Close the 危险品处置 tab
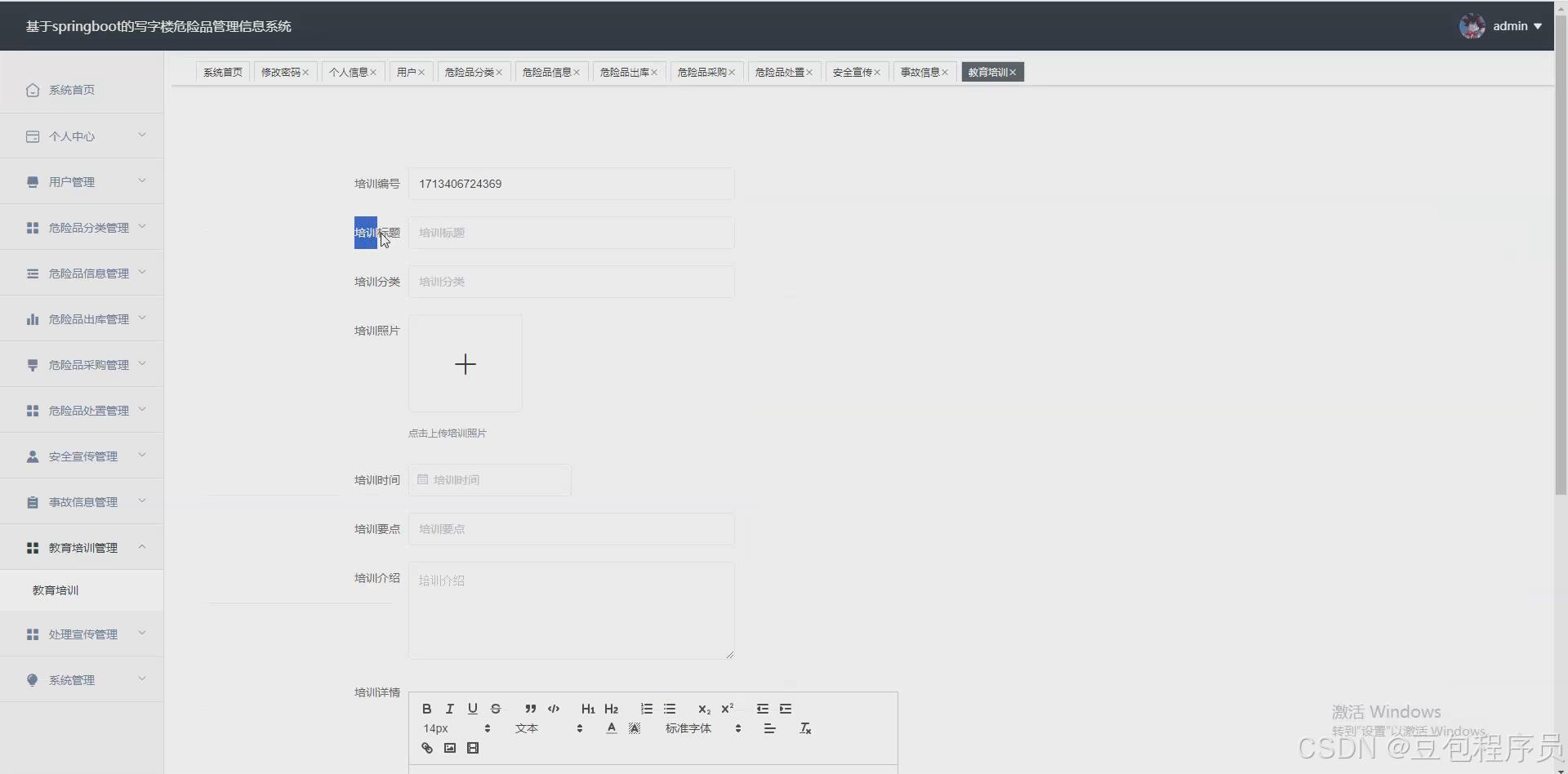The height and width of the screenshot is (774, 1568). pyautogui.click(x=809, y=73)
